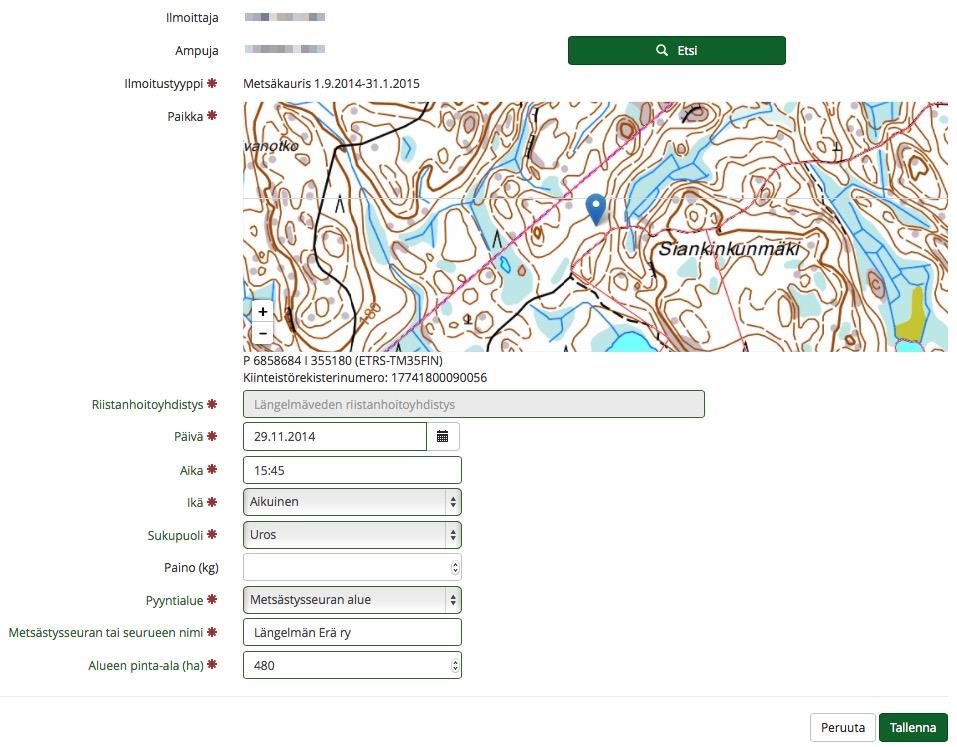Save with the Tallenna button
Viewport: 957px width, 747px height.
point(913,727)
